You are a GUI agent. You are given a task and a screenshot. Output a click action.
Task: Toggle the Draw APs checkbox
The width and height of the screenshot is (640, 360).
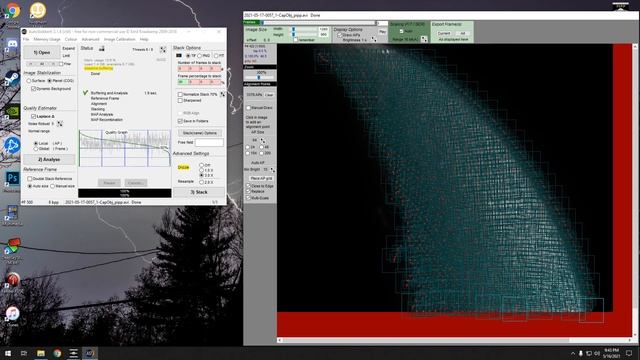pyautogui.click(x=340, y=36)
